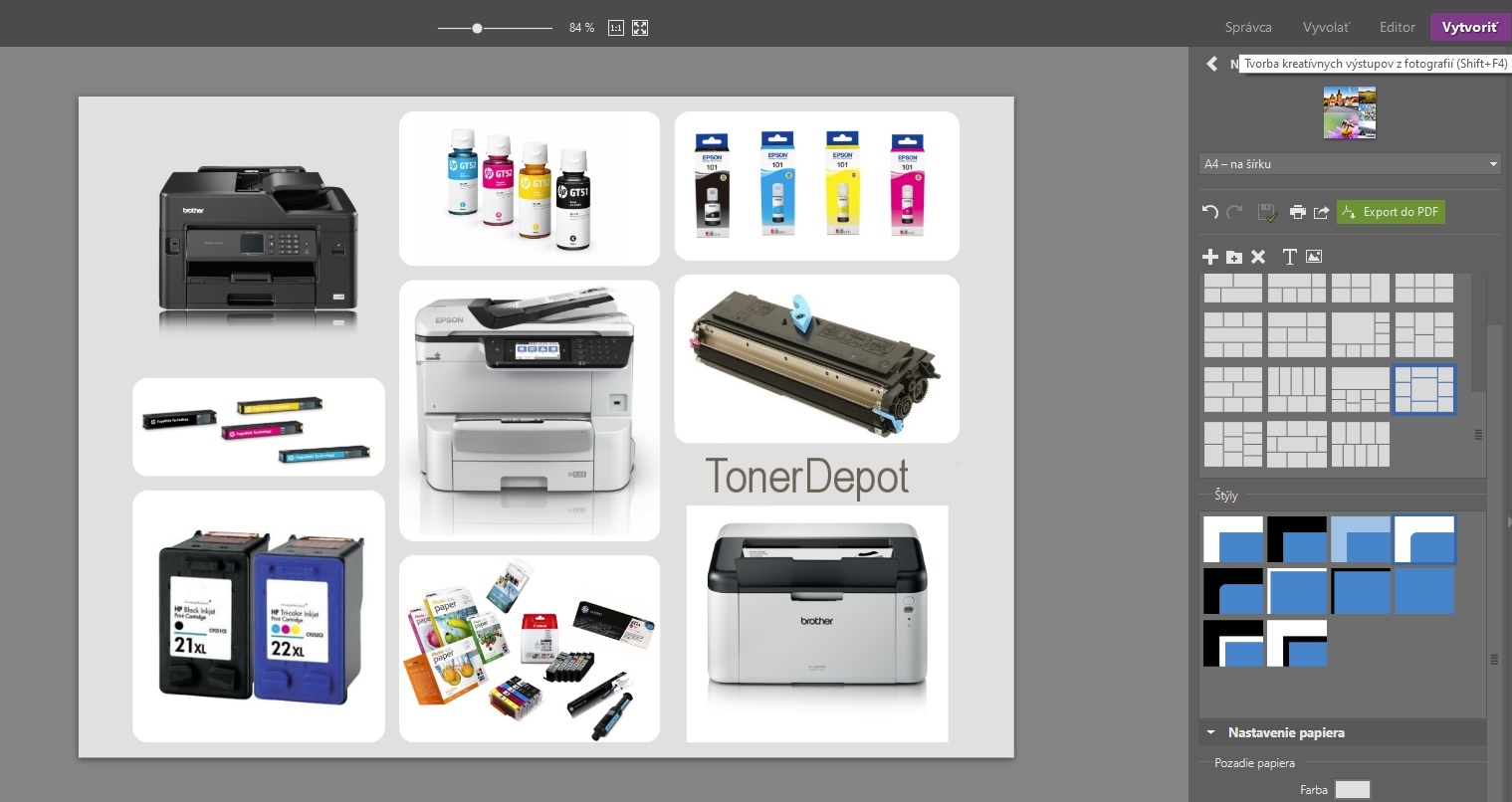This screenshot has width=1512, height=802.
Task: Switch to the Editor module tab
Action: pos(1398,27)
